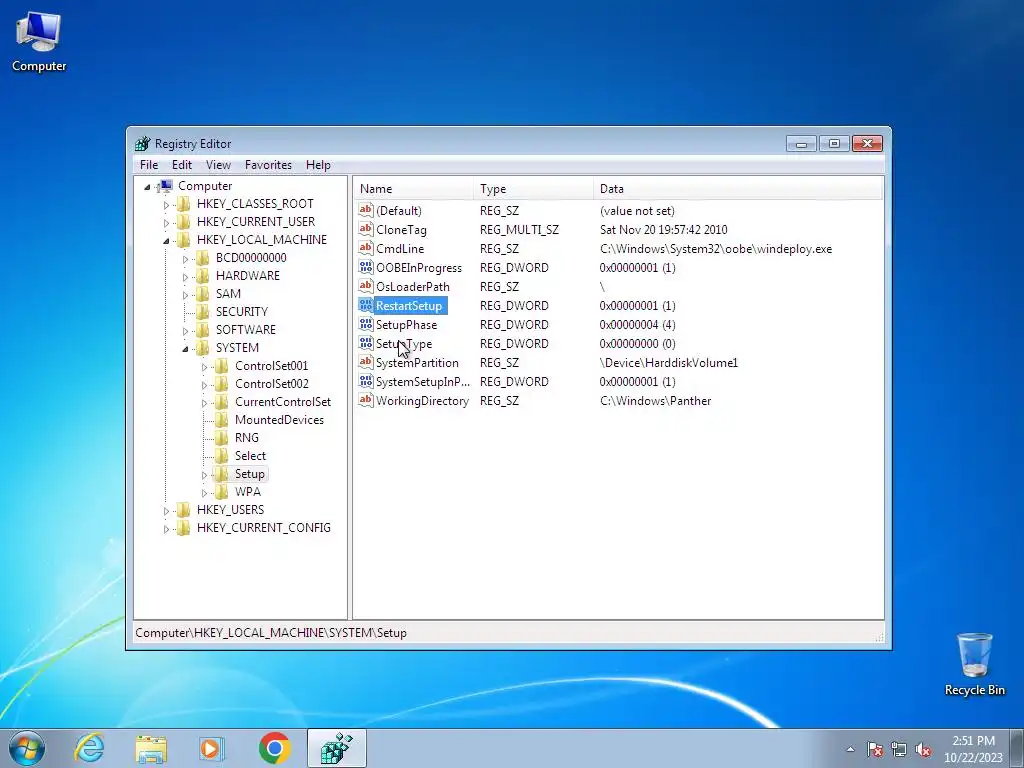Viewport: 1024px width, 768px height.
Task: Click the WorkingDirectory string value icon
Action: point(366,400)
